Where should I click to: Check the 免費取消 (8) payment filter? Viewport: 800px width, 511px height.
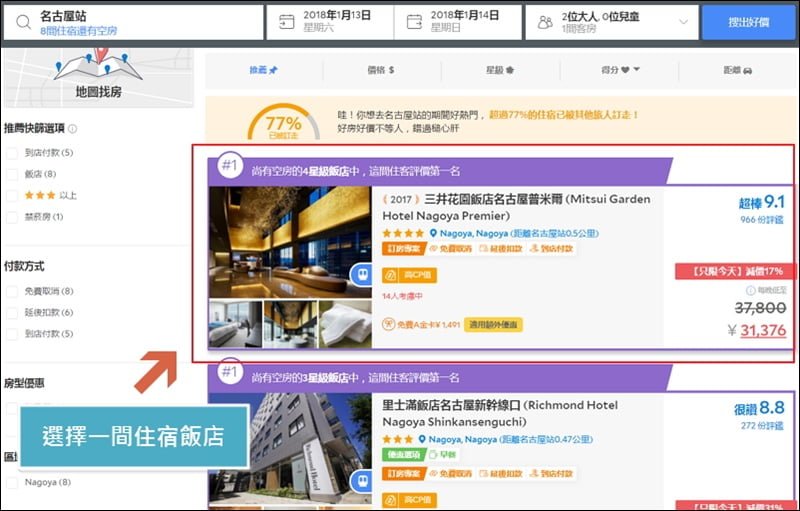click(12, 291)
